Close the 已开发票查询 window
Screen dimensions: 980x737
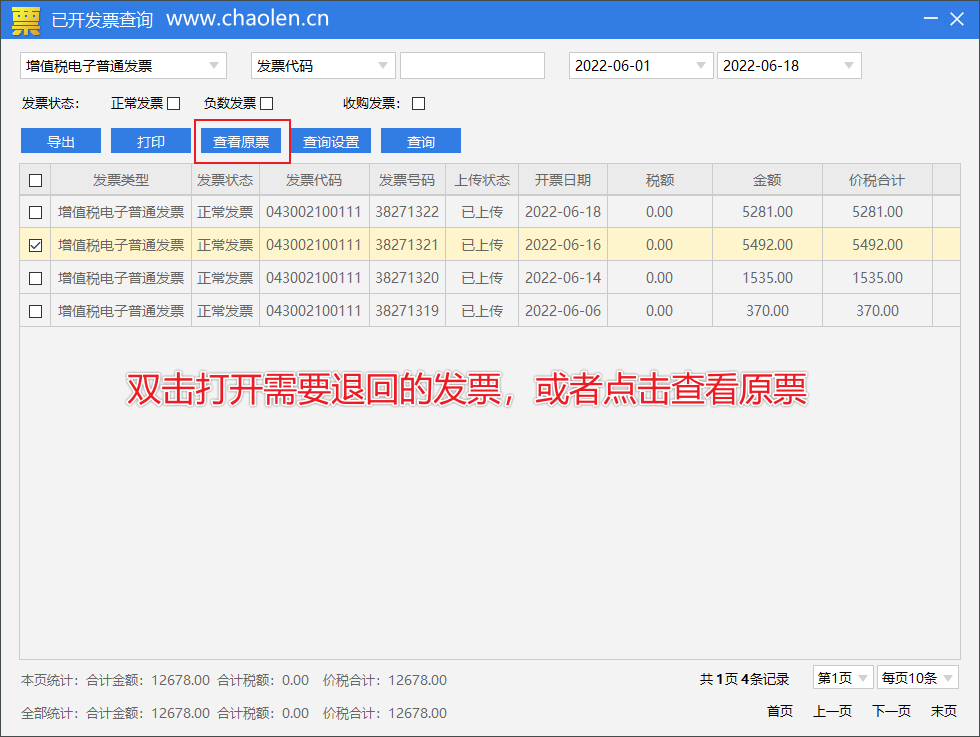pos(960,19)
